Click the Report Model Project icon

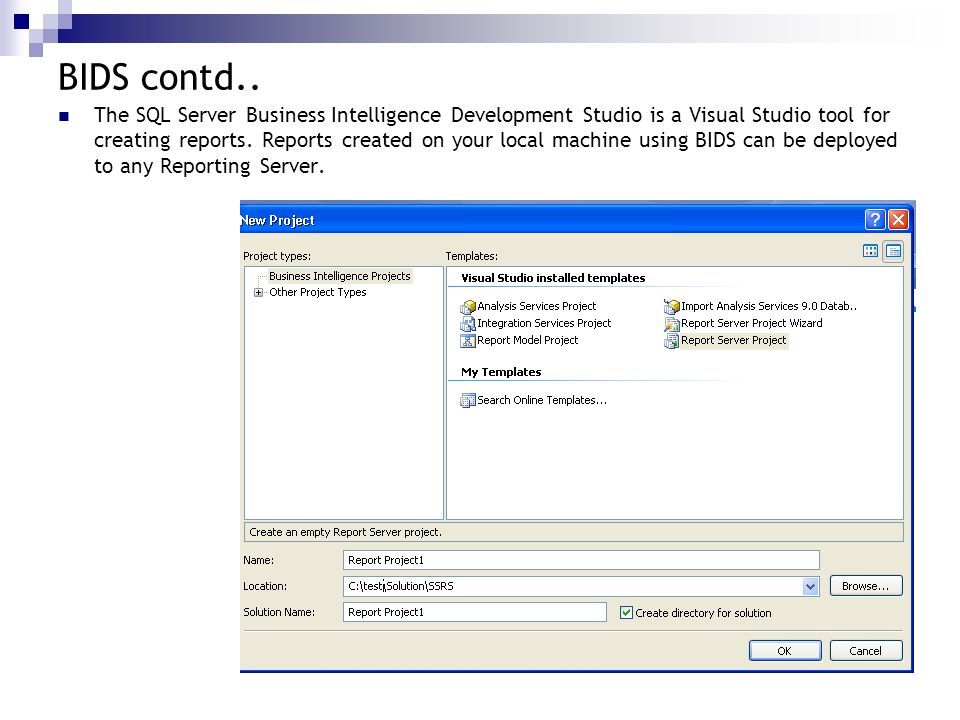click(468, 340)
